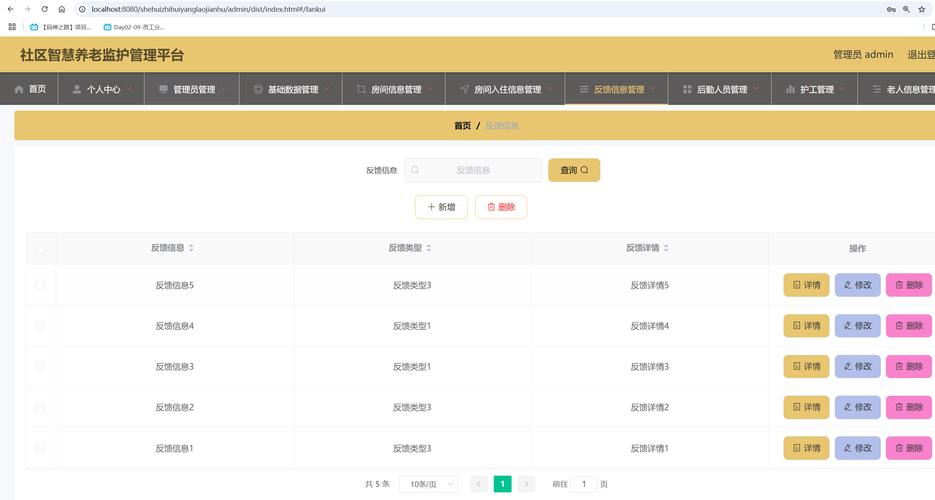This screenshot has width=935, height=500.
Task: Click the address bar URL
Action: point(208,9)
